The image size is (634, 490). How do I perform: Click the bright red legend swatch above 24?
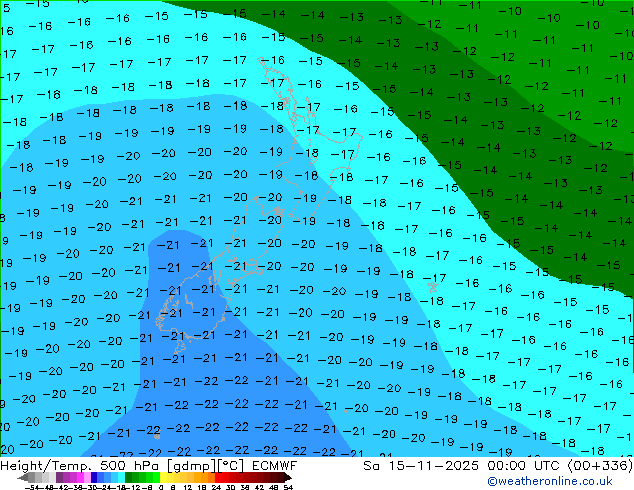pos(218,478)
